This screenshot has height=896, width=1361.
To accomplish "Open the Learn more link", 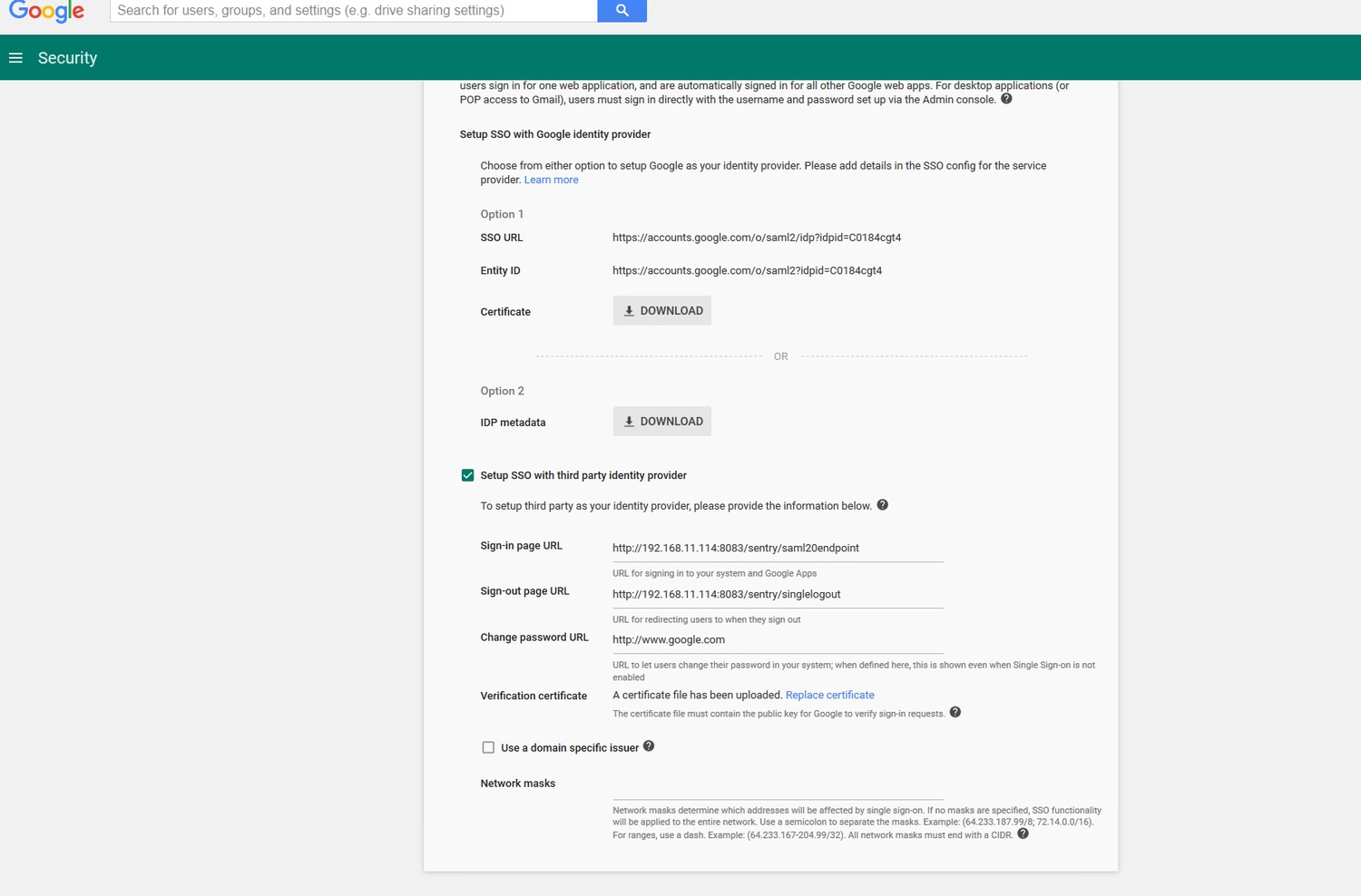I will click(x=551, y=180).
